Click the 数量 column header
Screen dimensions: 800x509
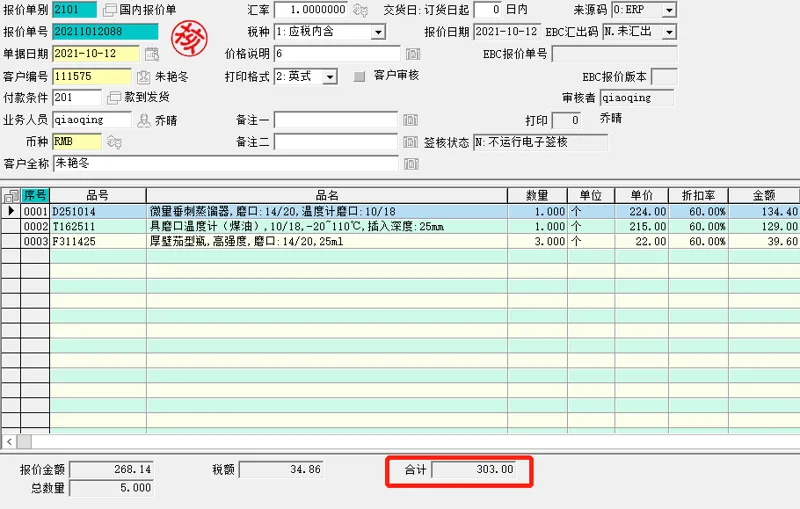pyautogui.click(x=537, y=195)
